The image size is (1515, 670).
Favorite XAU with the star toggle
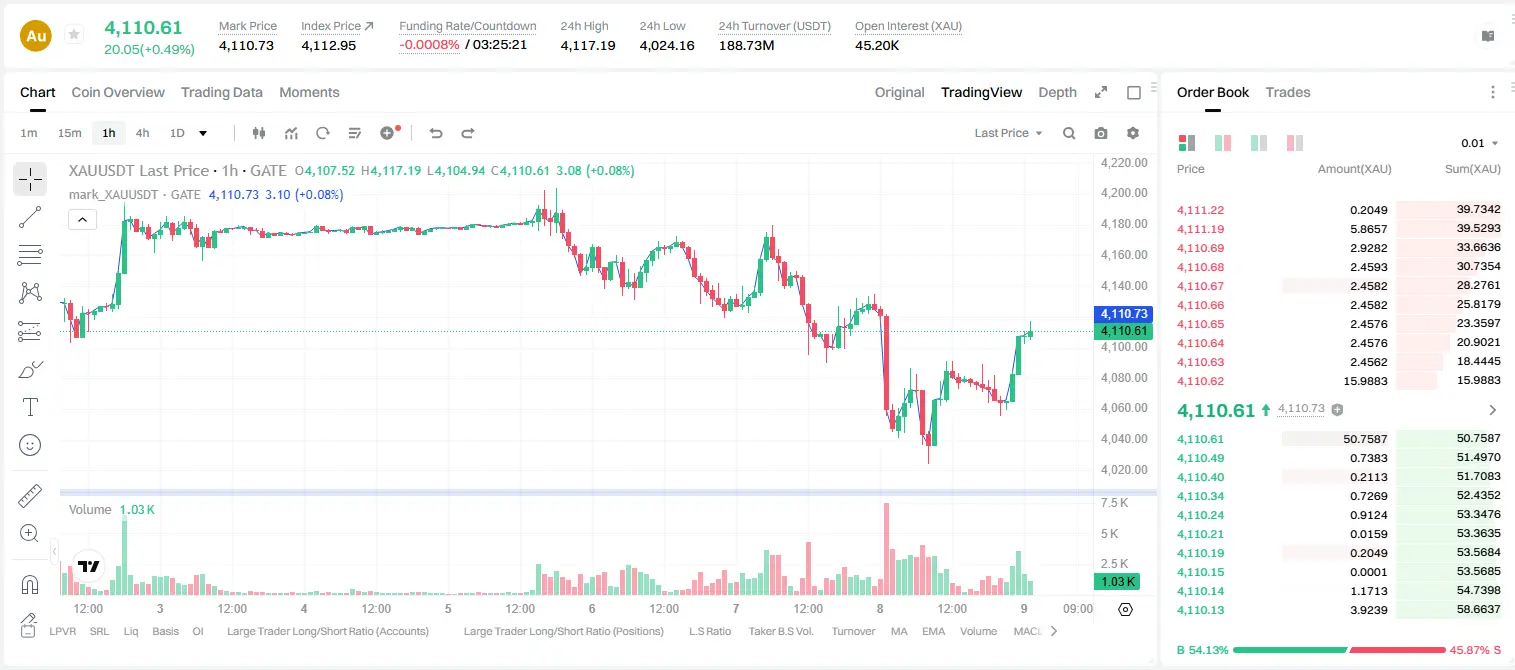pyautogui.click(x=73, y=35)
